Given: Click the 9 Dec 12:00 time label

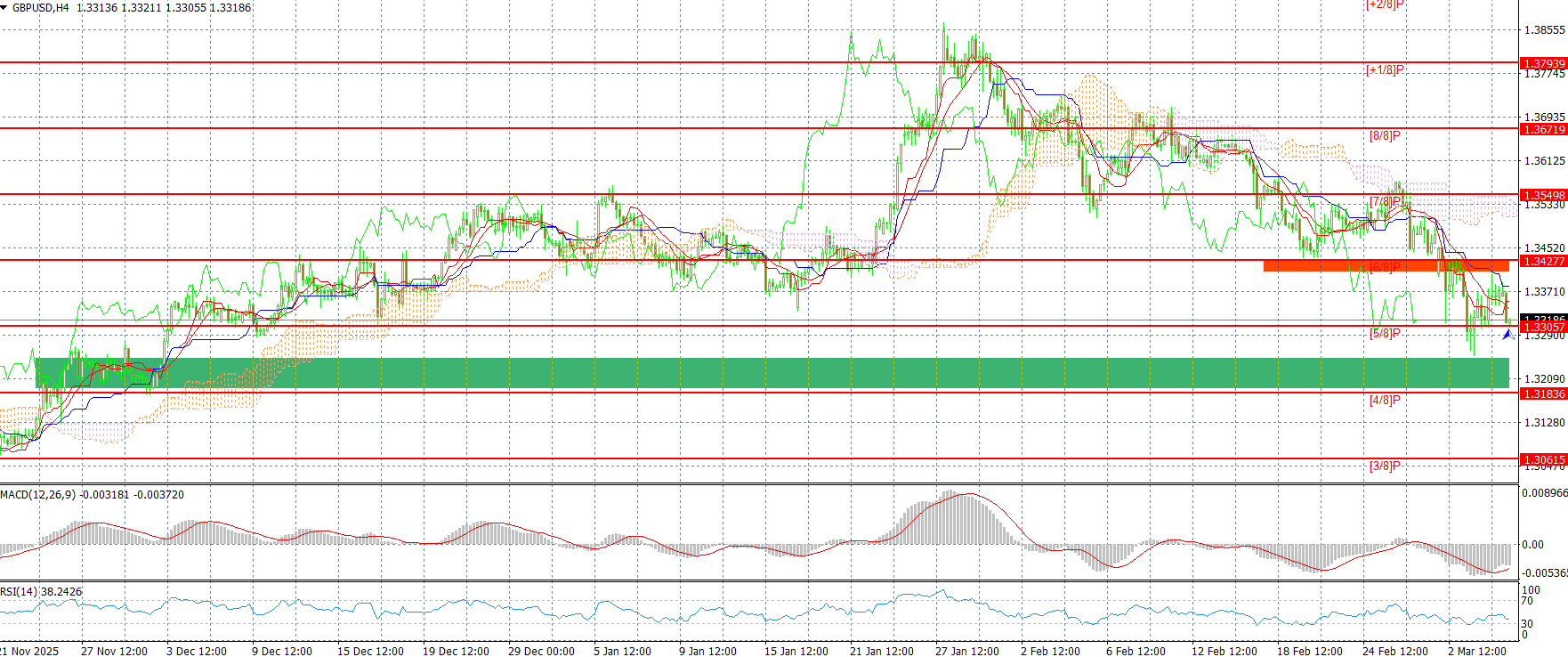Looking at the screenshot, I should coord(282,651).
